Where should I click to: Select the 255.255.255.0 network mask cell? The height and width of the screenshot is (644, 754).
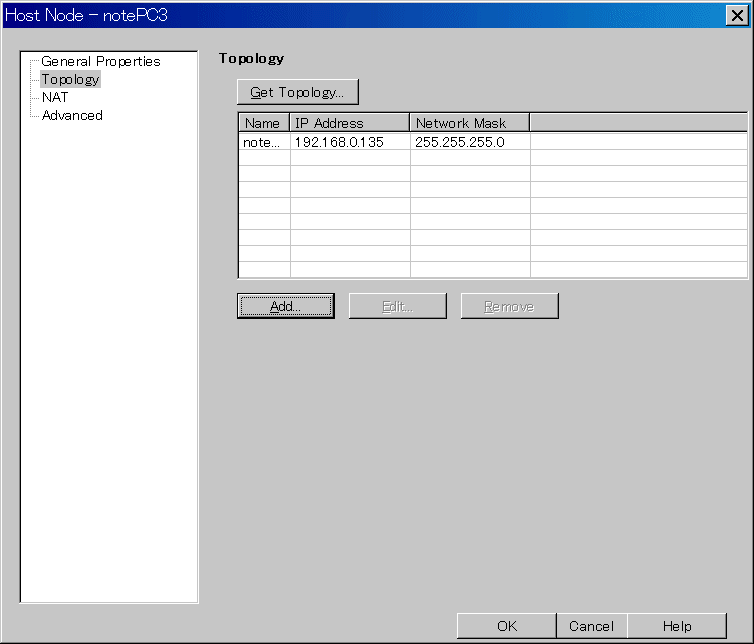(469, 142)
